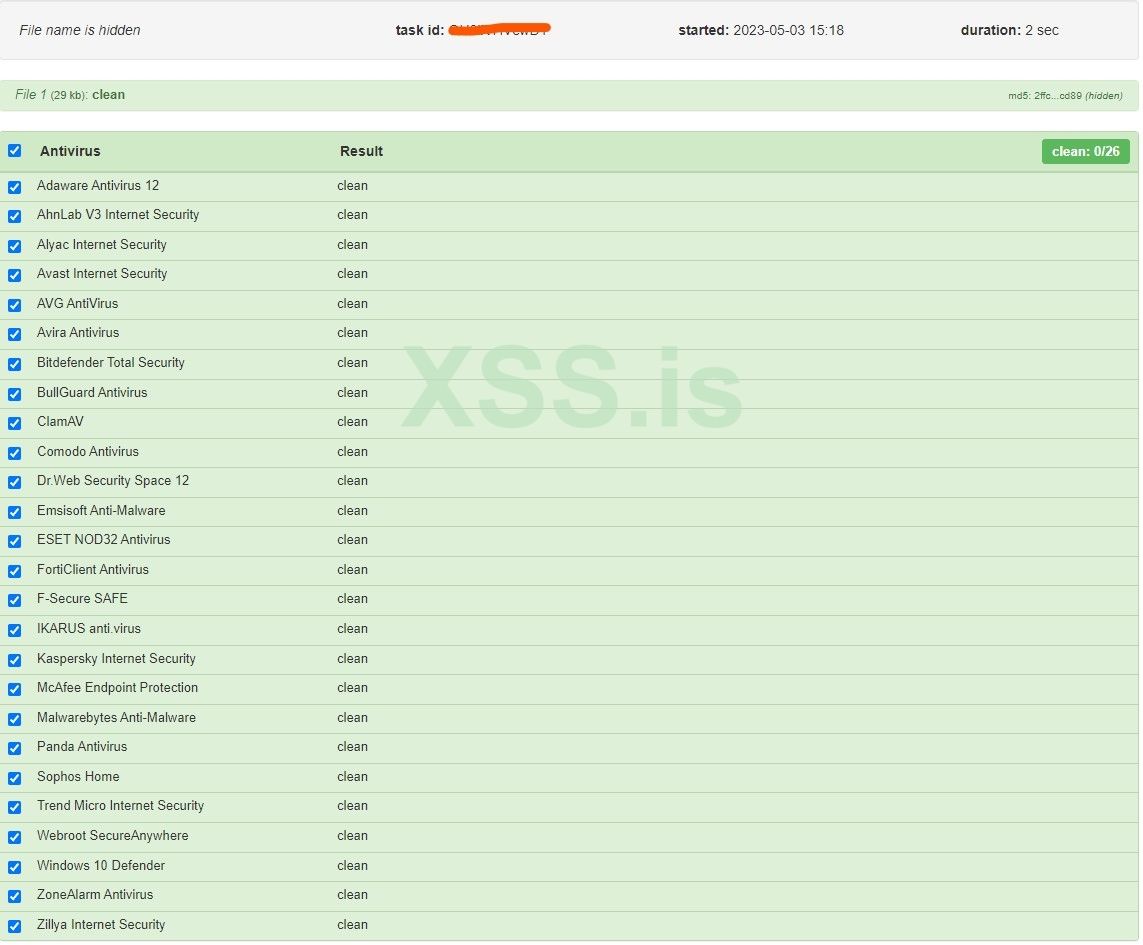Click the task id label

420,30
